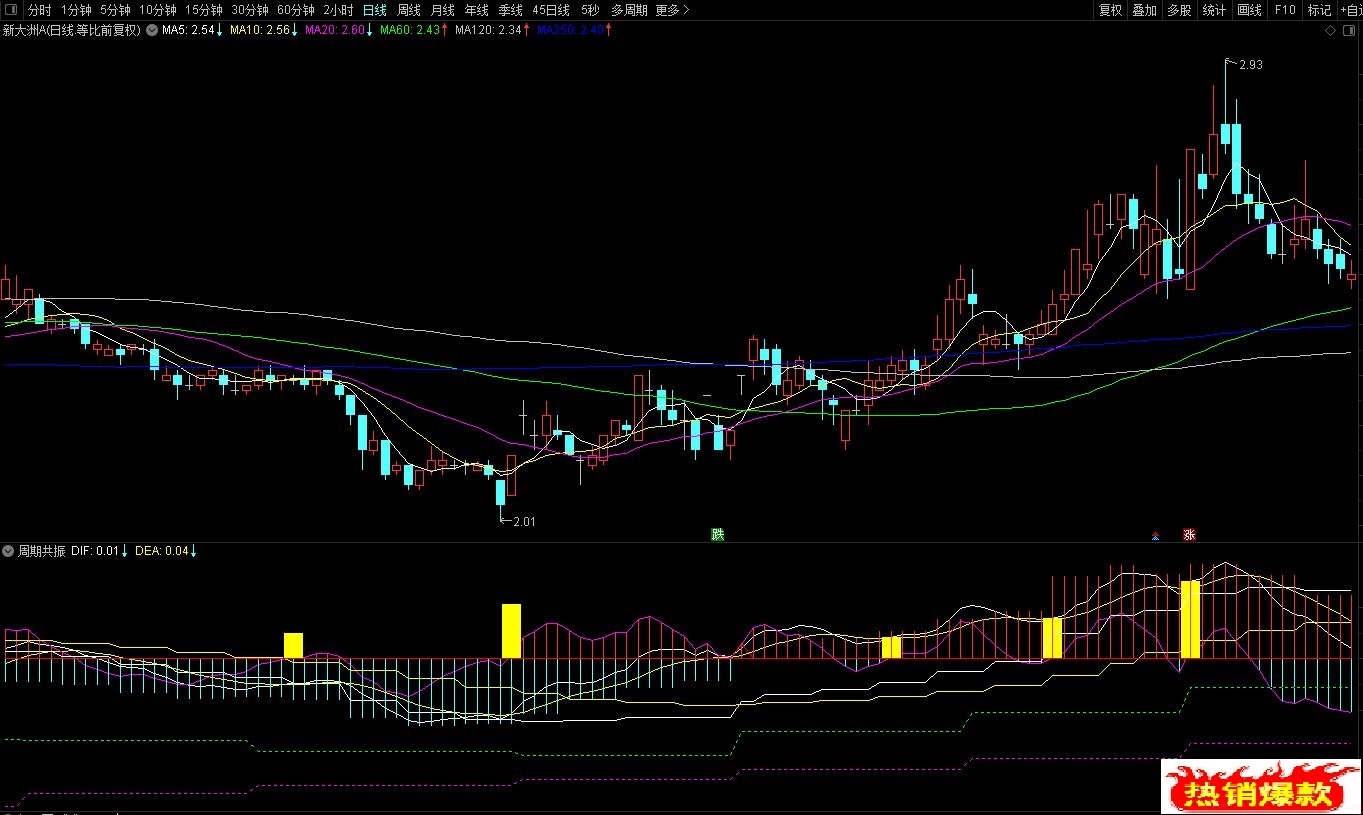Click the 复权 adjustment button
The image size is (1363, 815).
coord(1111,10)
